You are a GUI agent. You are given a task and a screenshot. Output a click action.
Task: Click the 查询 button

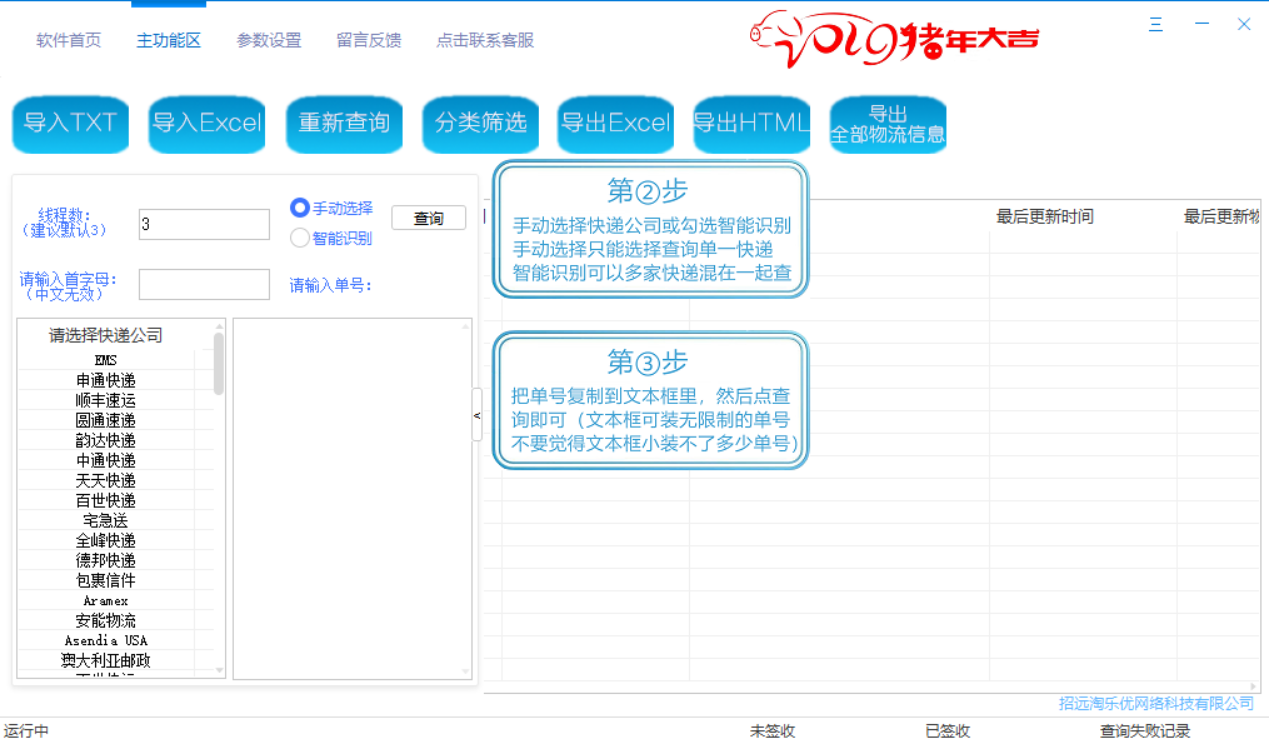[x=428, y=218]
